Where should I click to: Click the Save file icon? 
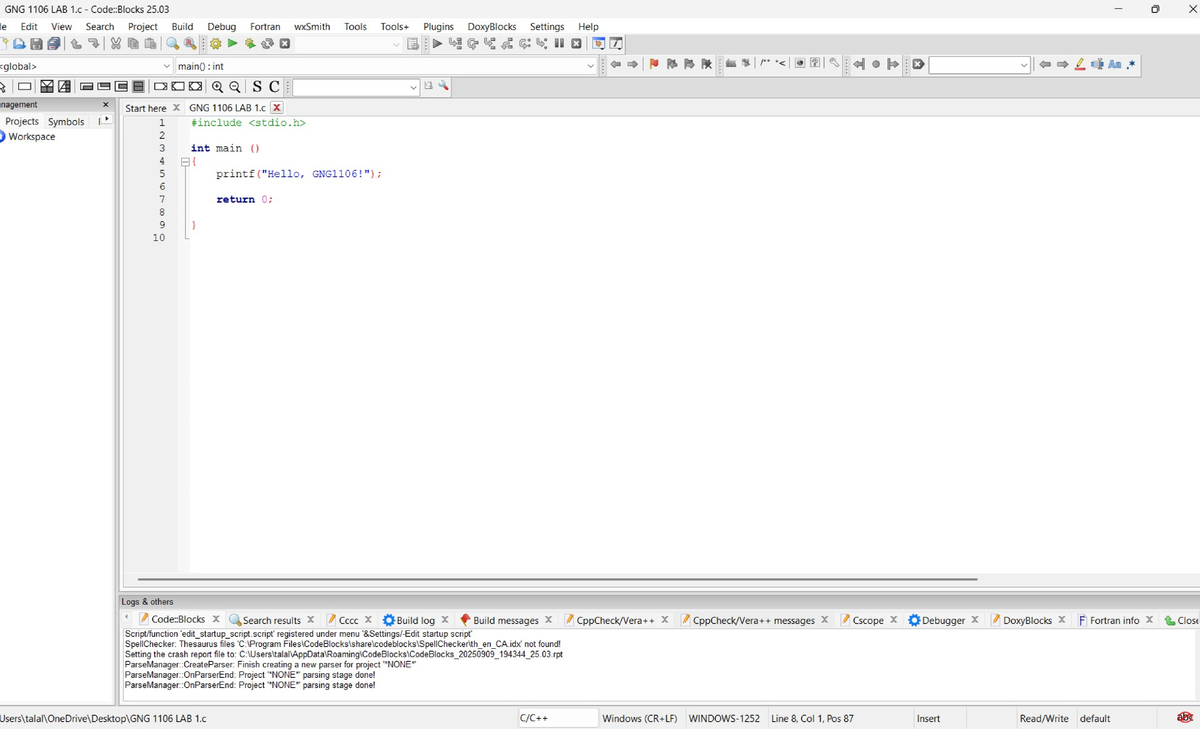pos(36,44)
